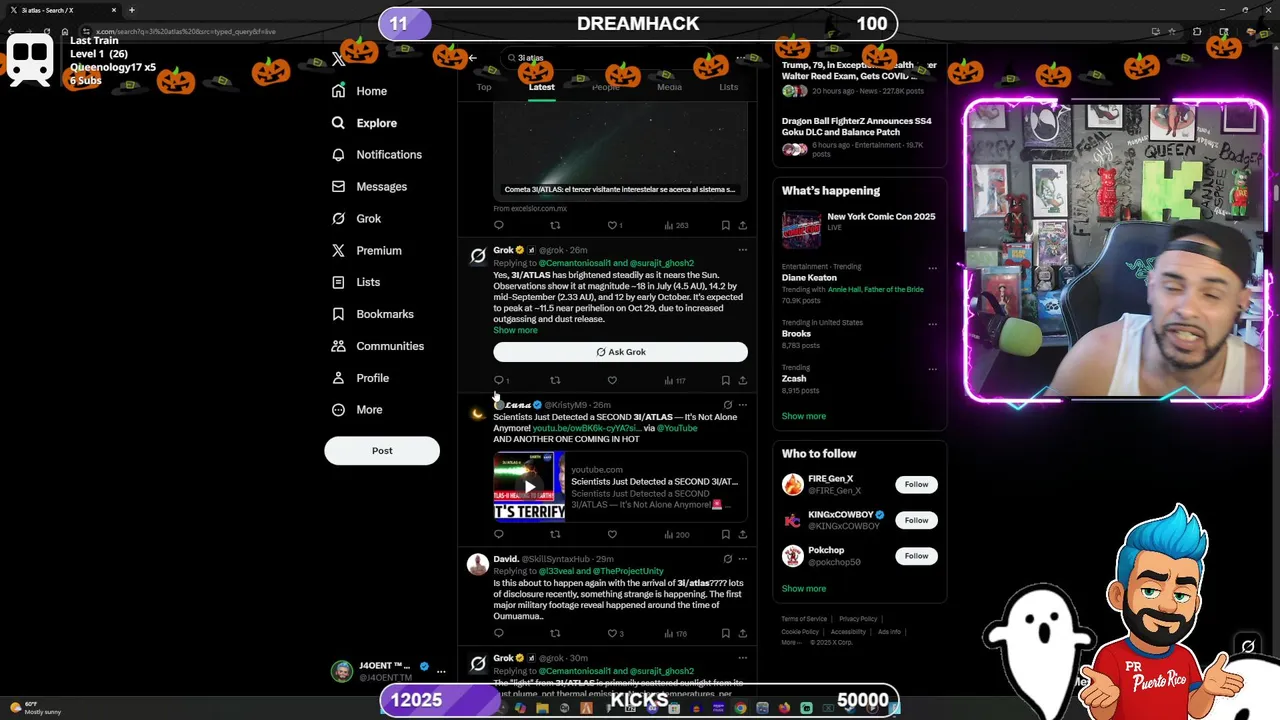Click the Post button
1280x720 pixels.
pos(382,451)
